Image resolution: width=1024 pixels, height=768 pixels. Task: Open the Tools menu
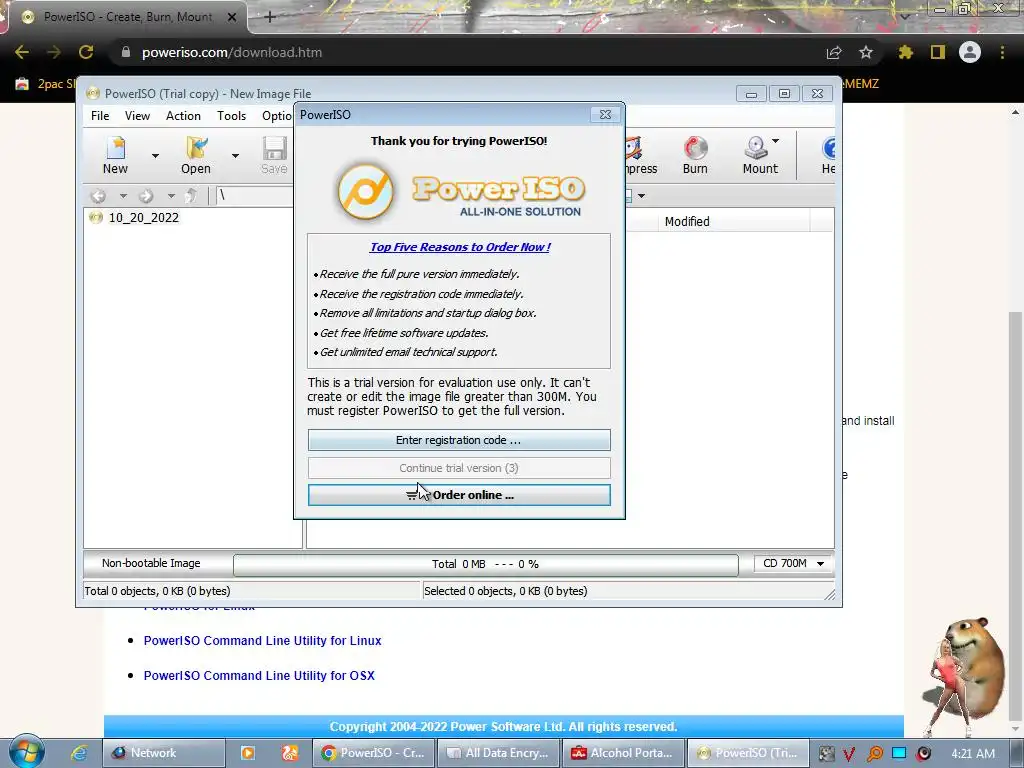(231, 116)
